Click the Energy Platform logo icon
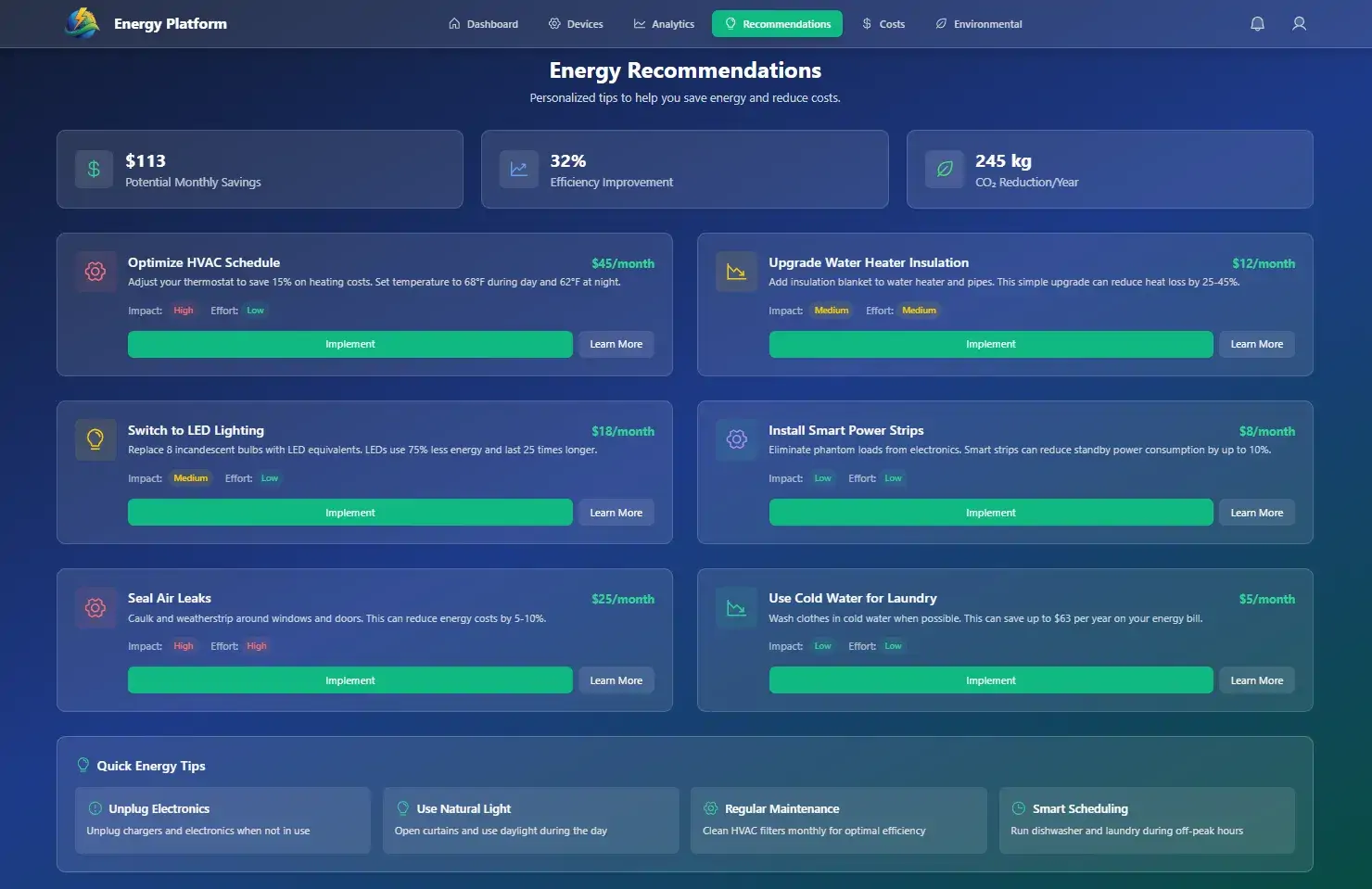The height and width of the screenshot is (889, 1372). pyautogui.click(x=83, y=23)
